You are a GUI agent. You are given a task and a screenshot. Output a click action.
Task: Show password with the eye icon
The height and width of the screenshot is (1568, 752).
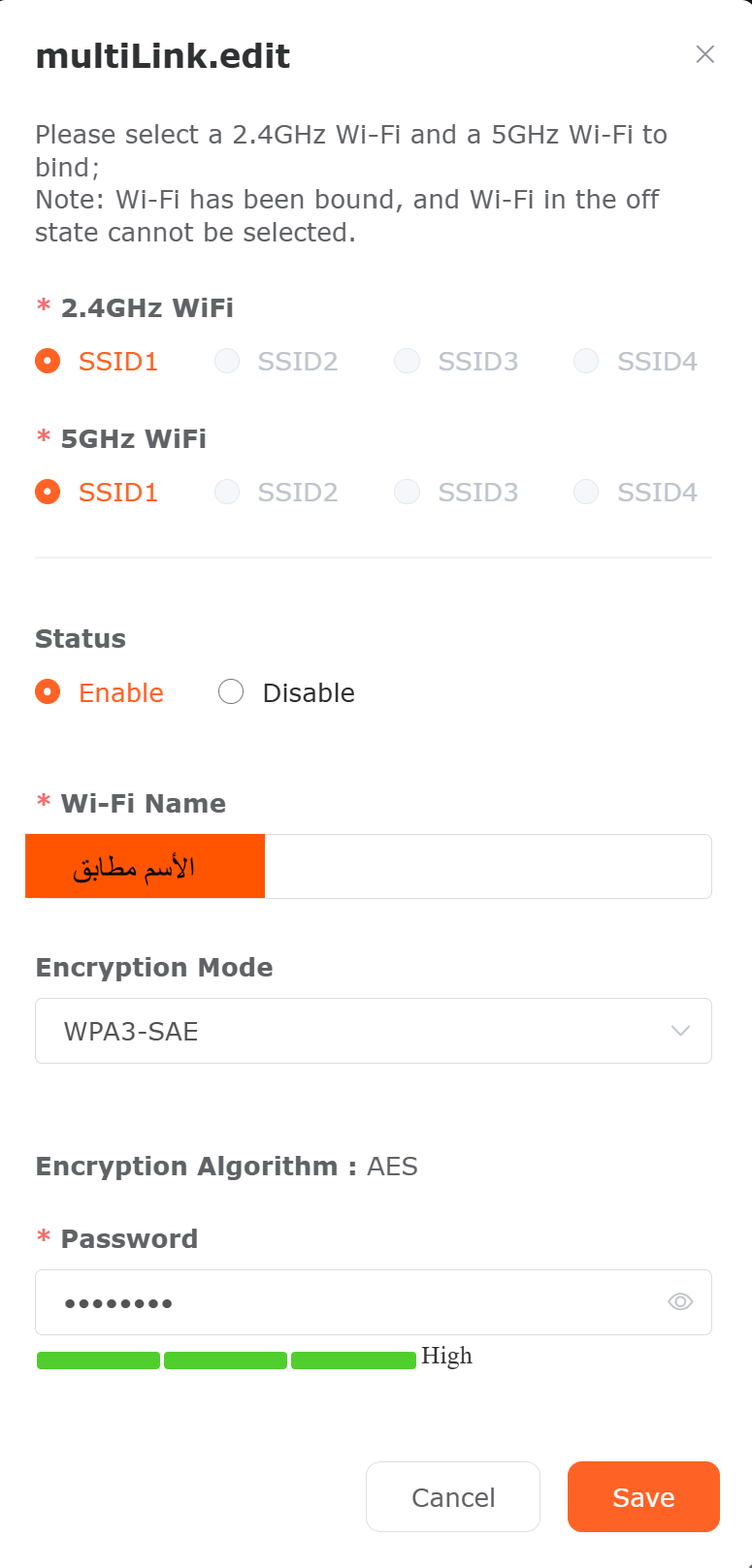pos(680,1301)
